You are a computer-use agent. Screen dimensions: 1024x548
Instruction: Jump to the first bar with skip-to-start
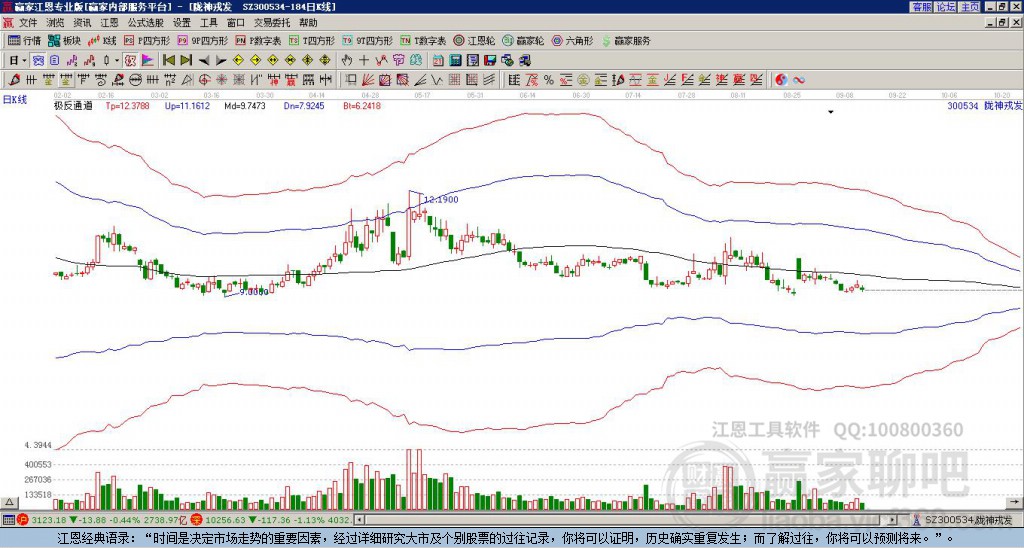tap(168, 61)
